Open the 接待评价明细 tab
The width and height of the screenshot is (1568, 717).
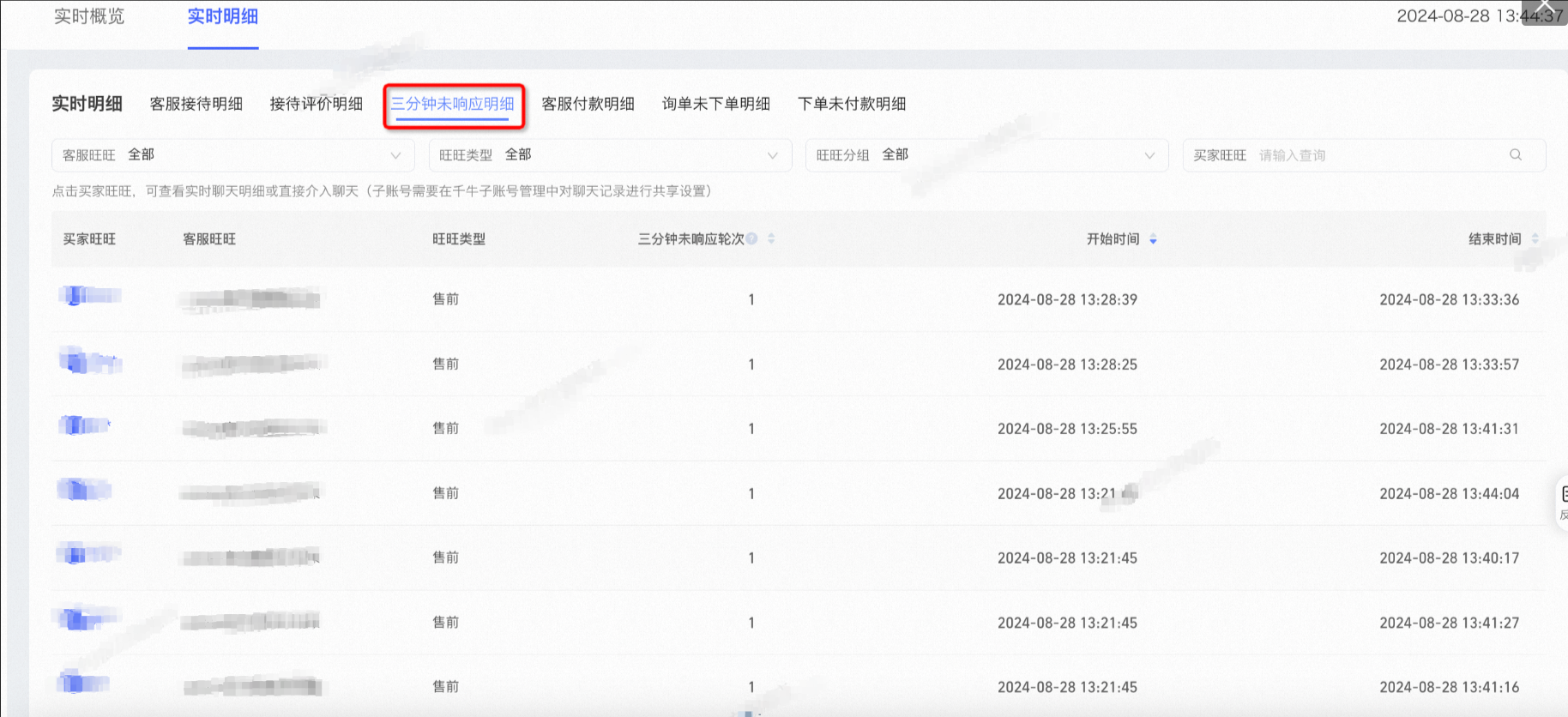[x=317, y=104]
